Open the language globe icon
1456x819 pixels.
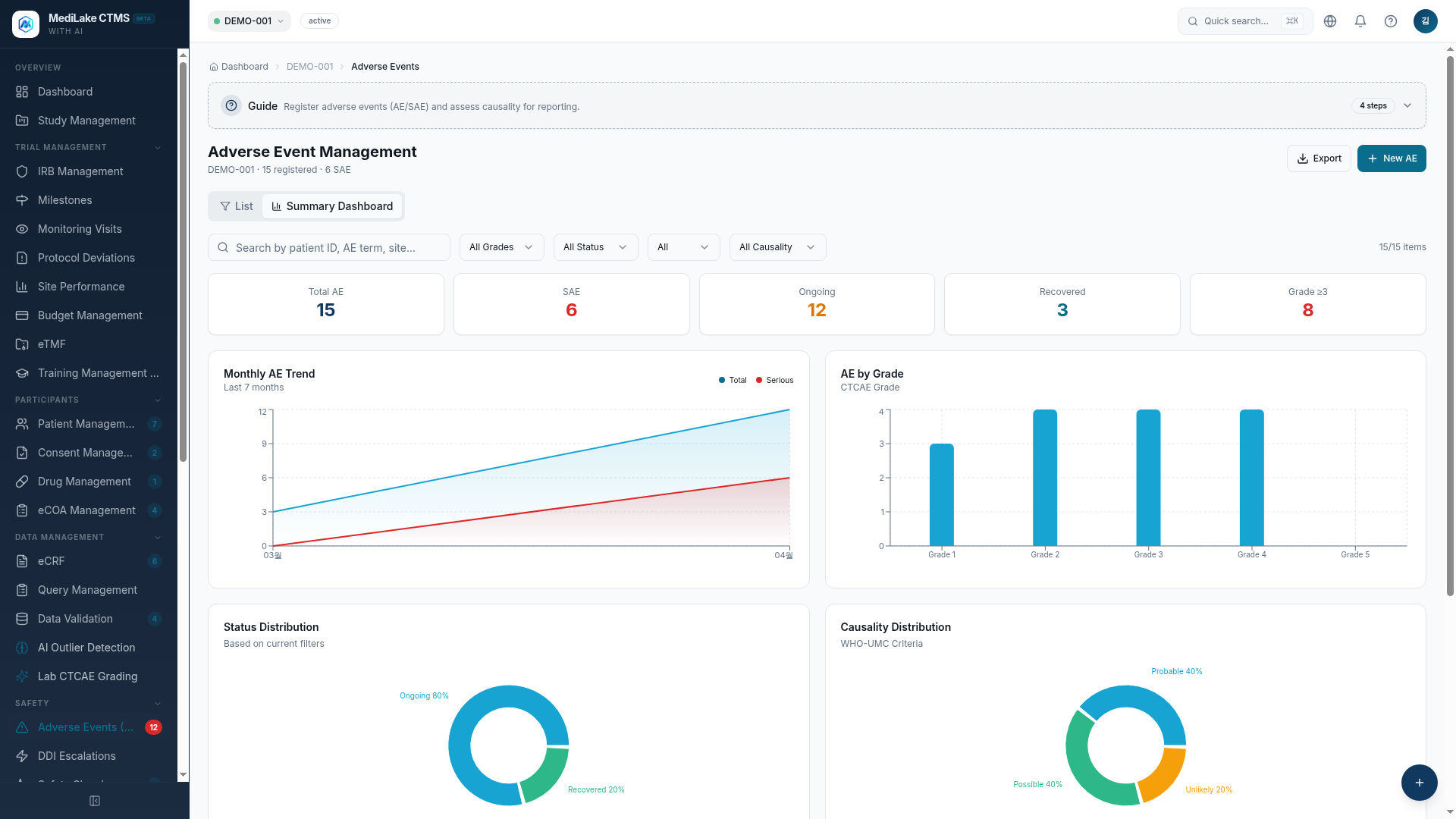1330,21
